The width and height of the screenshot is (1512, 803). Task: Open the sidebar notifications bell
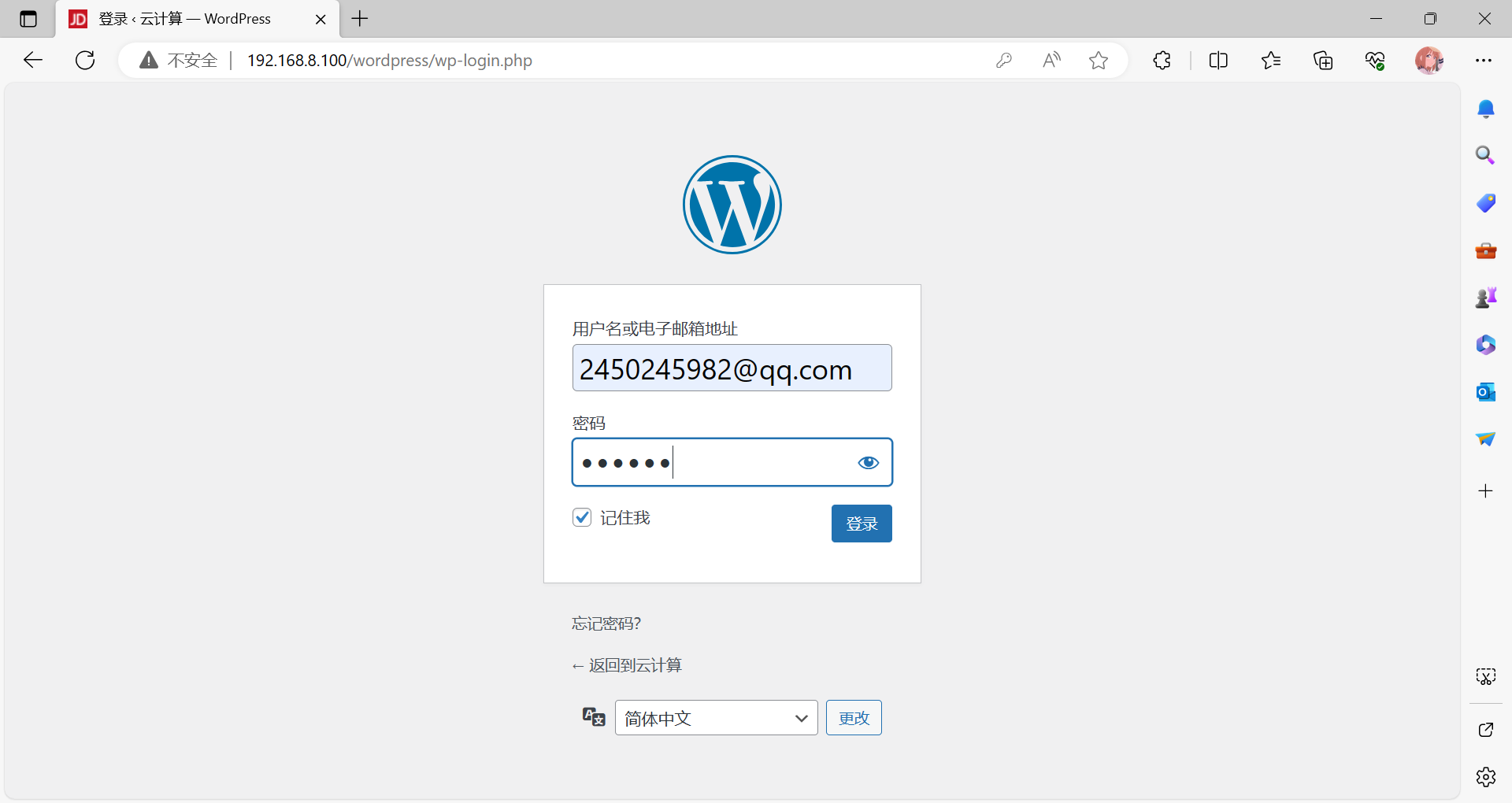point(1486,109)
